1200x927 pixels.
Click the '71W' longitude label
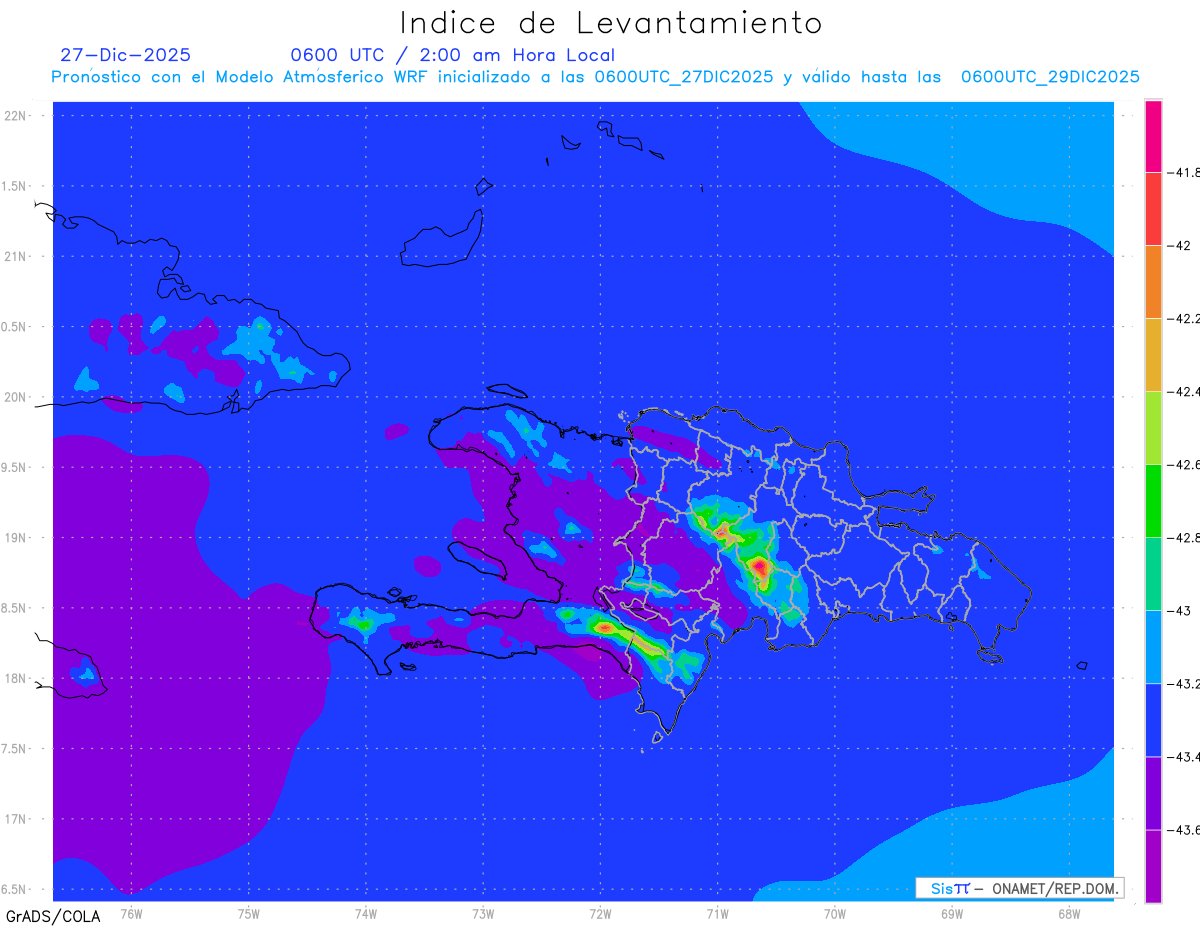coord(717,914)
